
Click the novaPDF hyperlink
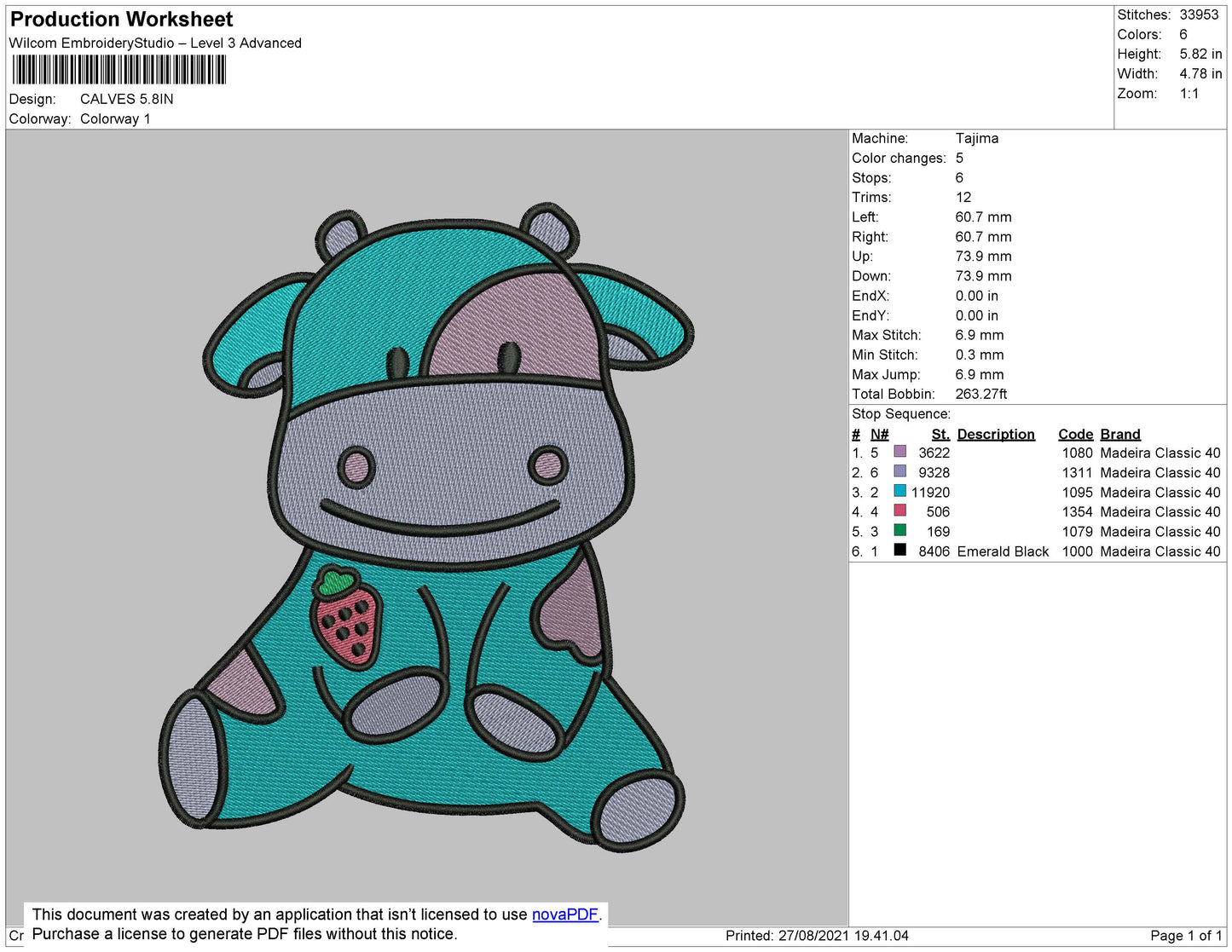click(x=565, y=914)
